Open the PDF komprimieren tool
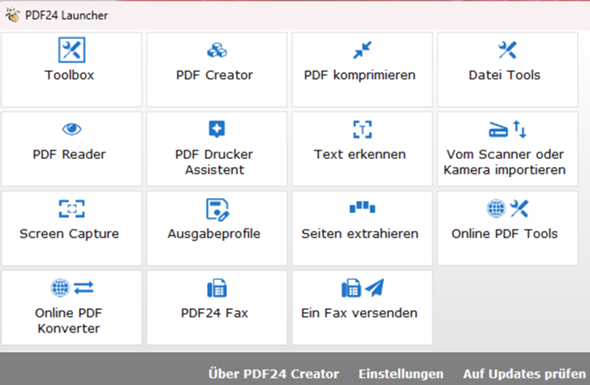590x385 pixels. [362, 70]
